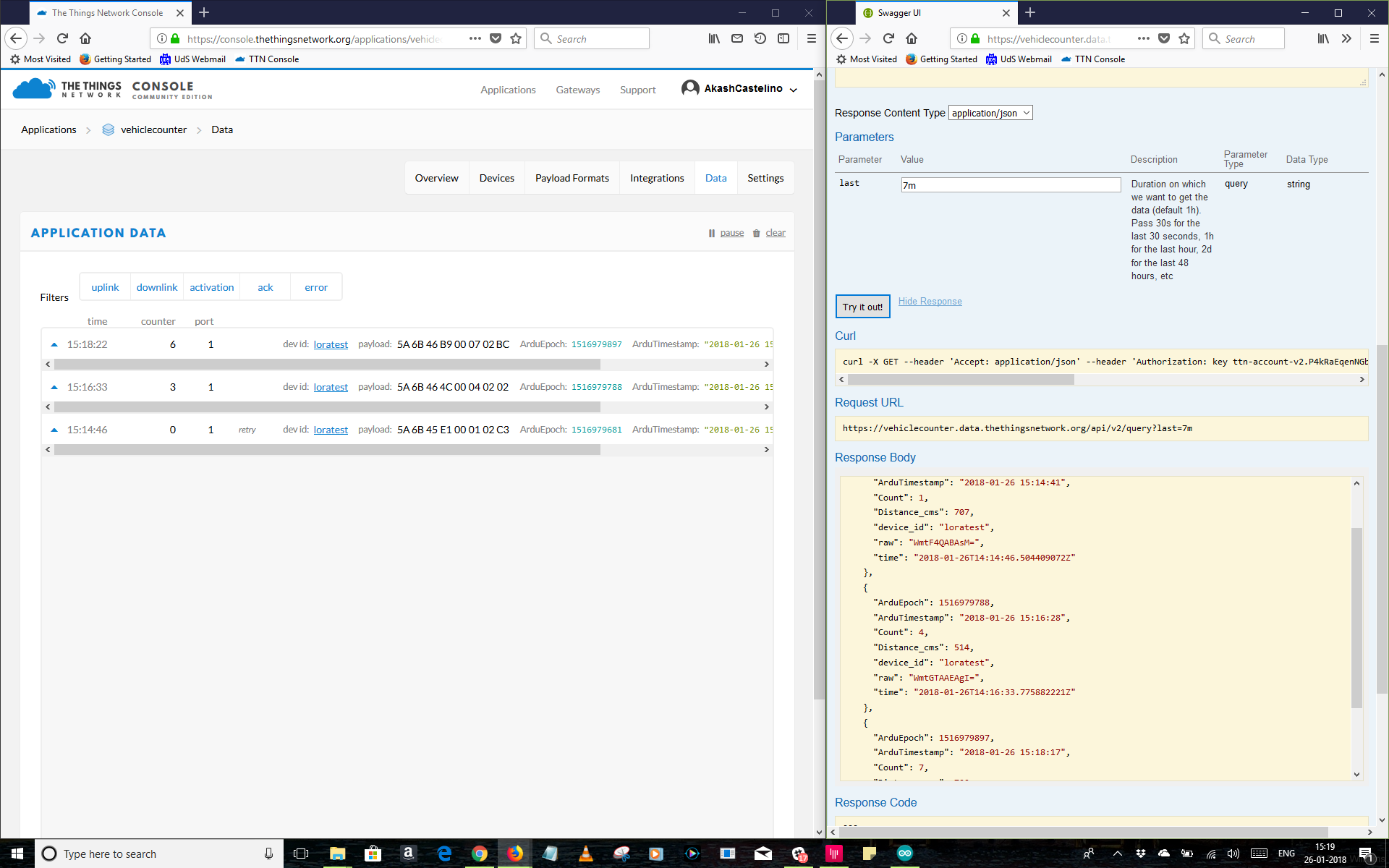The width and height of the screenshot is (1389, 868).
Task: Open the TTN Console bookmark in left window
Action: click(x=267, y=59)
